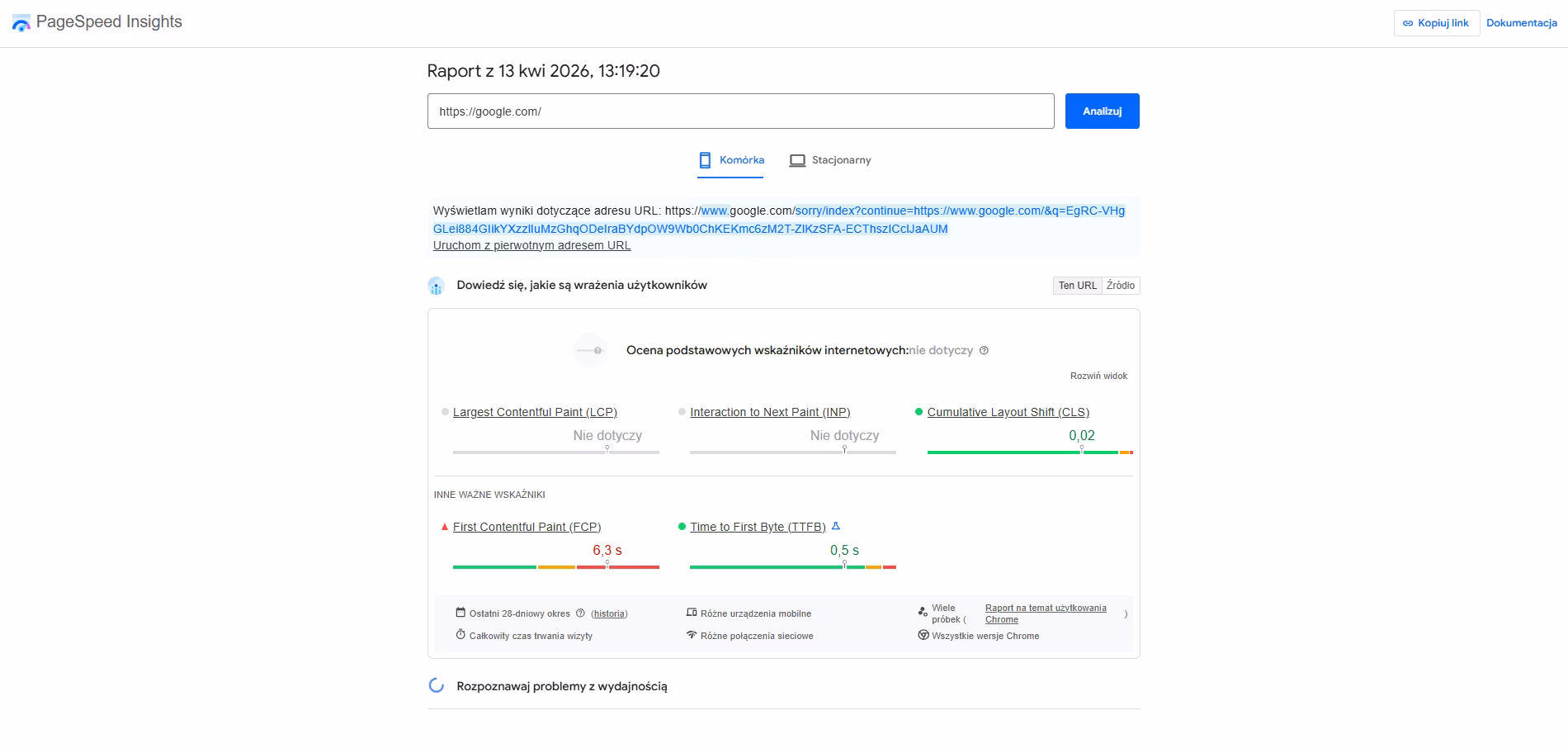Click the INP grey distribution bar

point(793,452)
